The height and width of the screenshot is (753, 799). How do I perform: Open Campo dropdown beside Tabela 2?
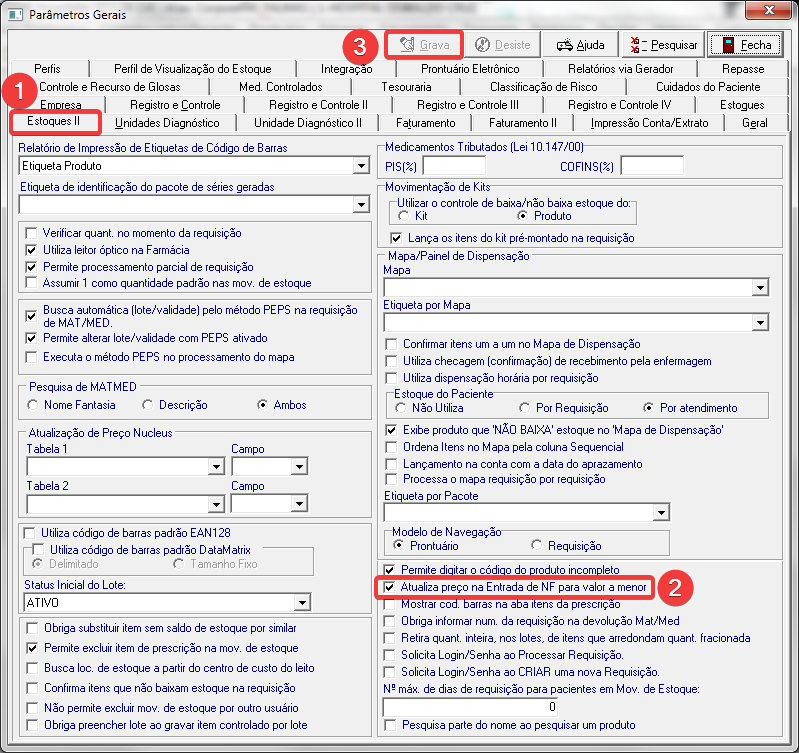(299, 504)
